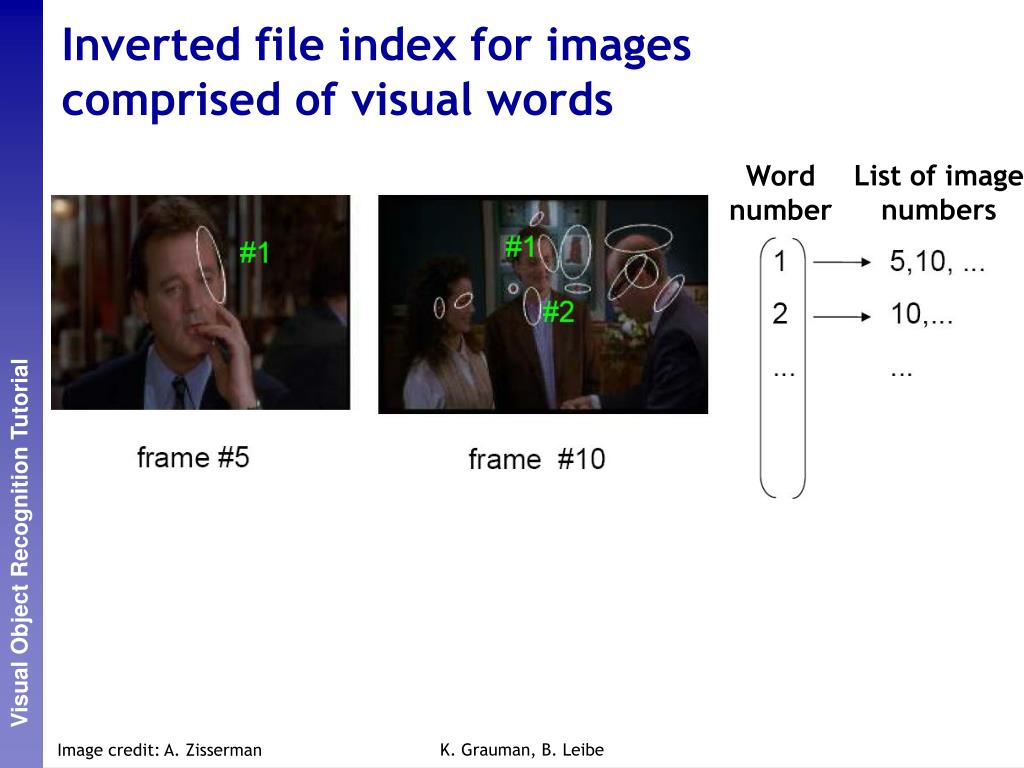Screen dimensions: 1024x768
Task: Click word number 2 in the index
Action: [x=780, y=314]
